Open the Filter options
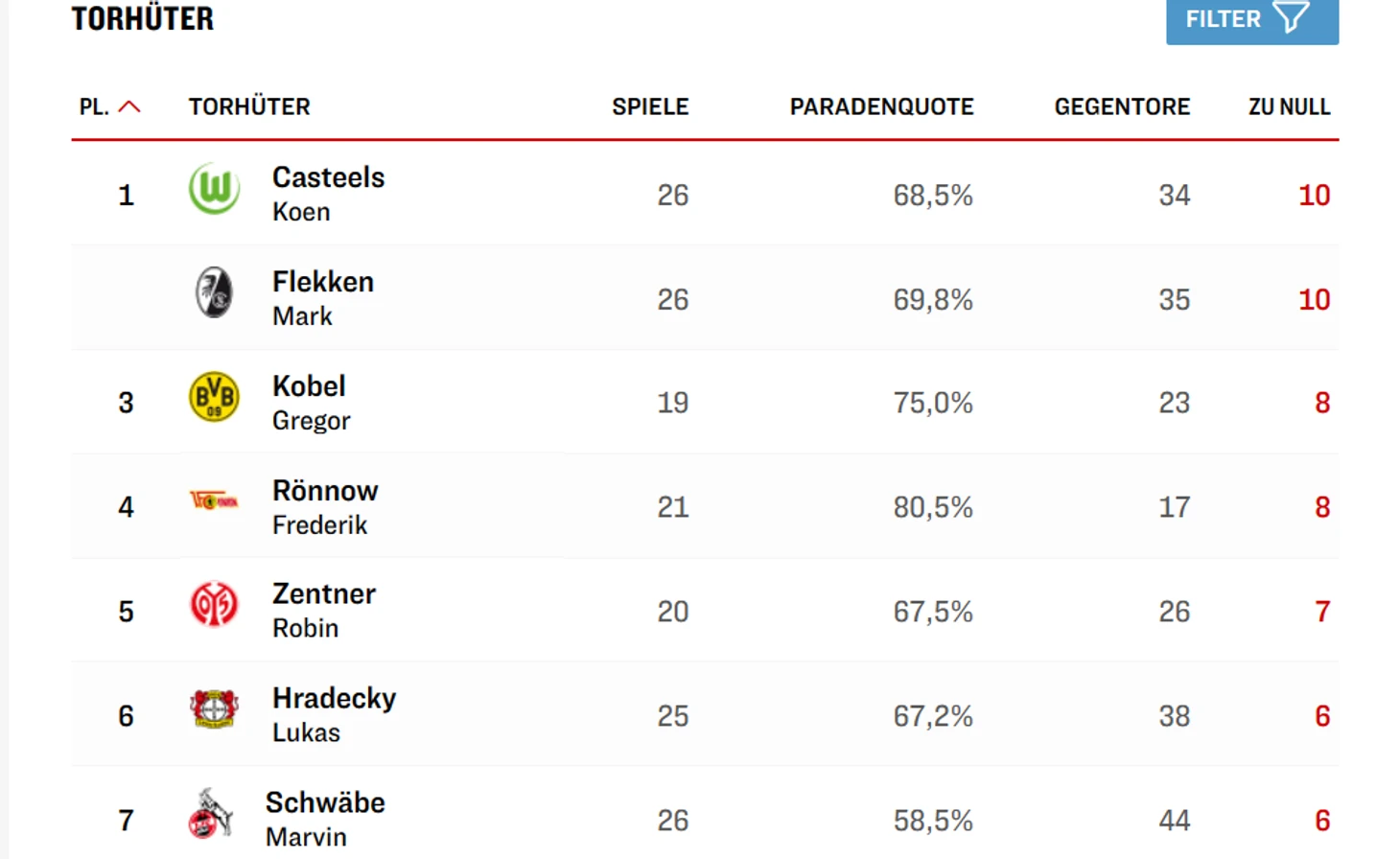The height and width of the screenshot is (859, 1400). pyautogui.click(x=1224, y=19)
